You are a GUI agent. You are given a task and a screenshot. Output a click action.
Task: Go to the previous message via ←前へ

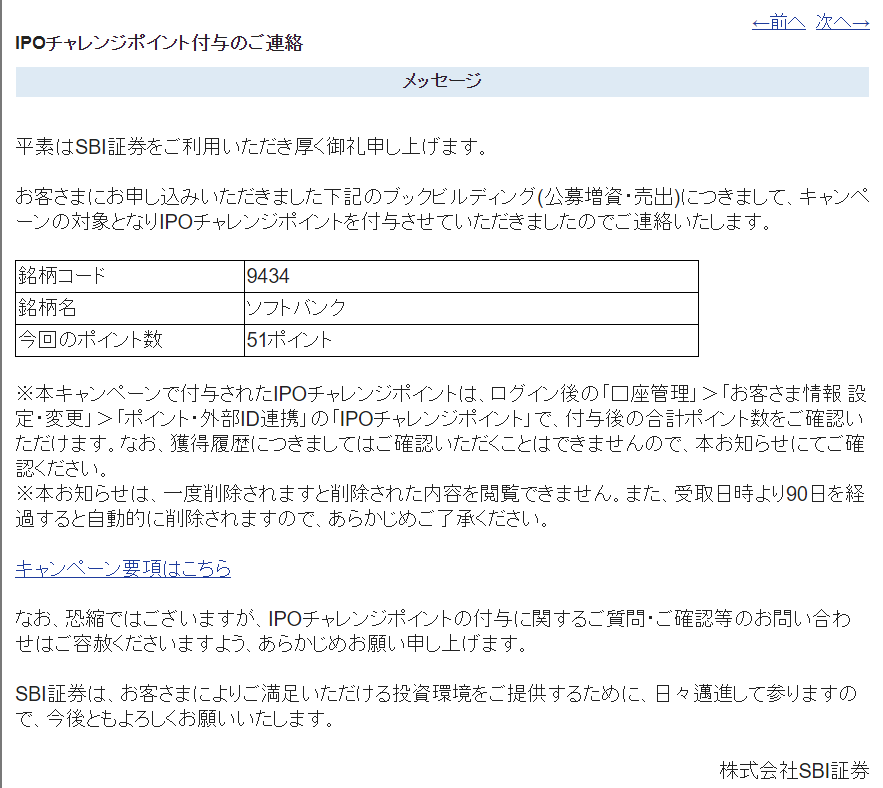click(778, 23)
